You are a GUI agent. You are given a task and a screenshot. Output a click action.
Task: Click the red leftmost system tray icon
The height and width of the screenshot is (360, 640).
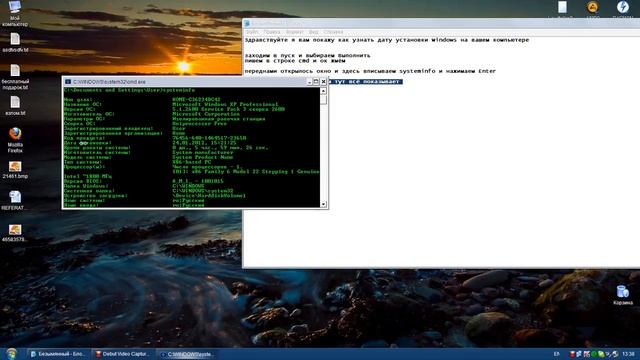click(x=572, y=354)
